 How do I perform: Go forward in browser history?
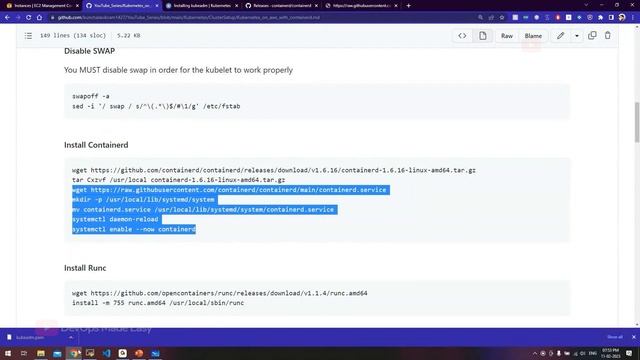click(x=18, y=18)
